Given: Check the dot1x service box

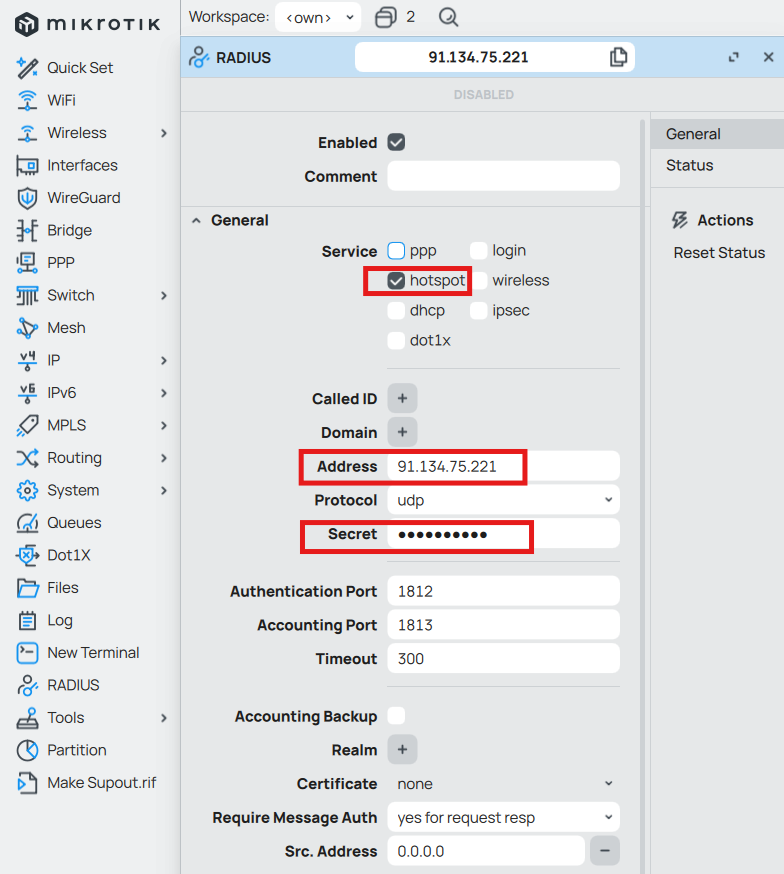Looking at the screenshot, I should point(396,340).
